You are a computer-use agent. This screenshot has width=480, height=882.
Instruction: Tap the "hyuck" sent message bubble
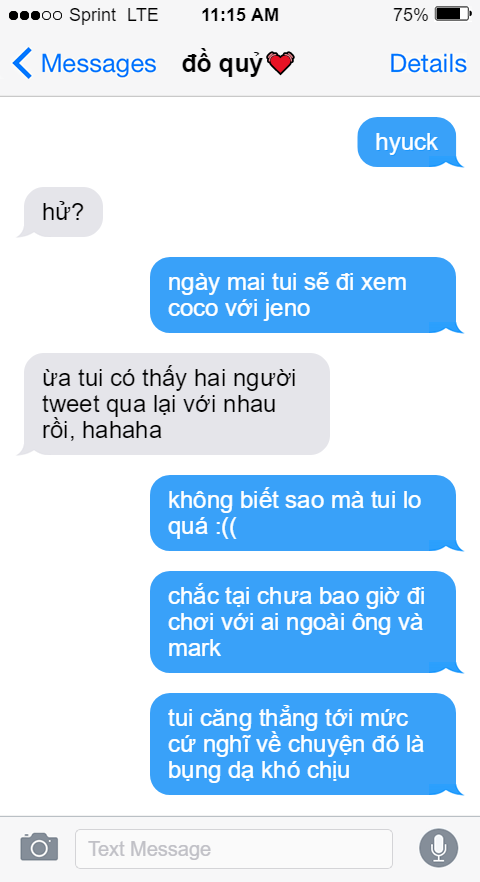click(x=410, y=142)
